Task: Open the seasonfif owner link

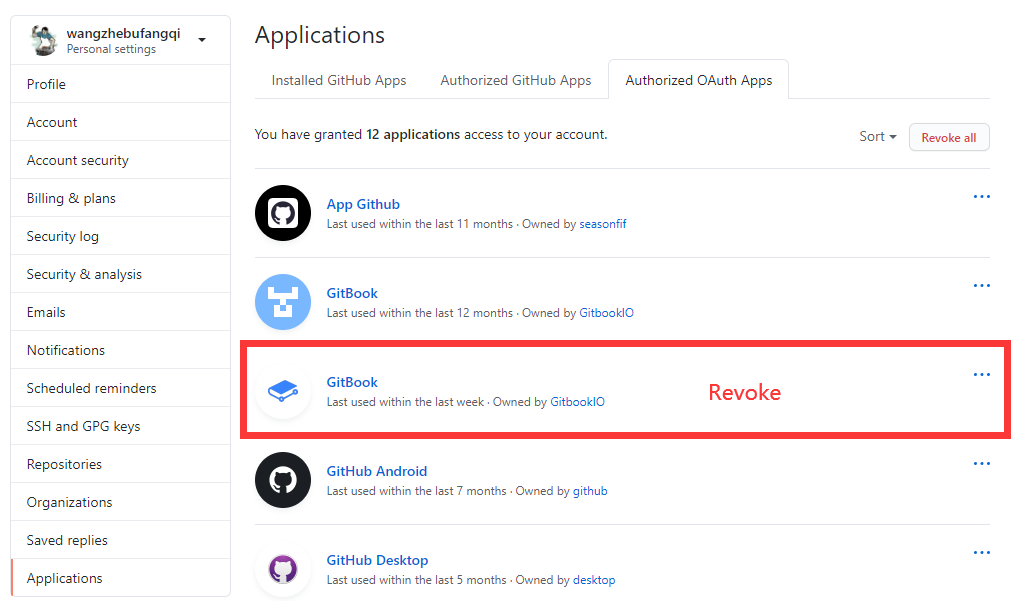Action: [603, 224]
